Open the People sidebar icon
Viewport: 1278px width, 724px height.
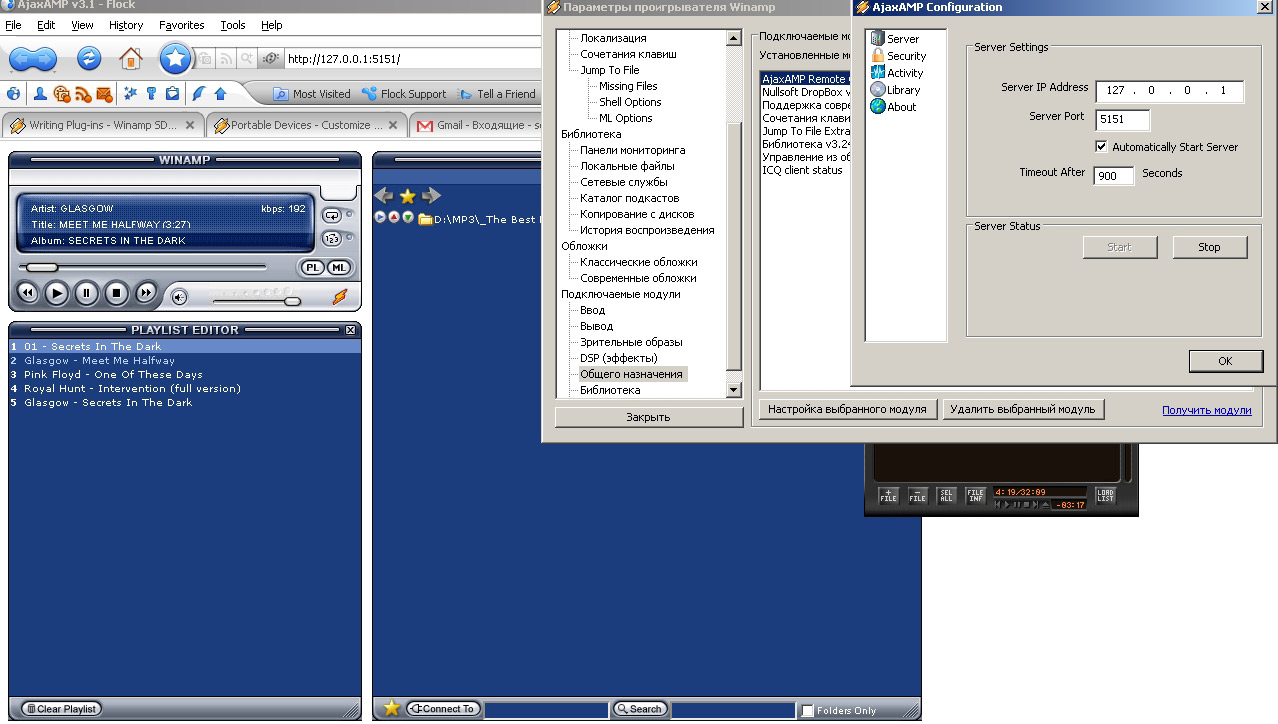pos(40,94)
